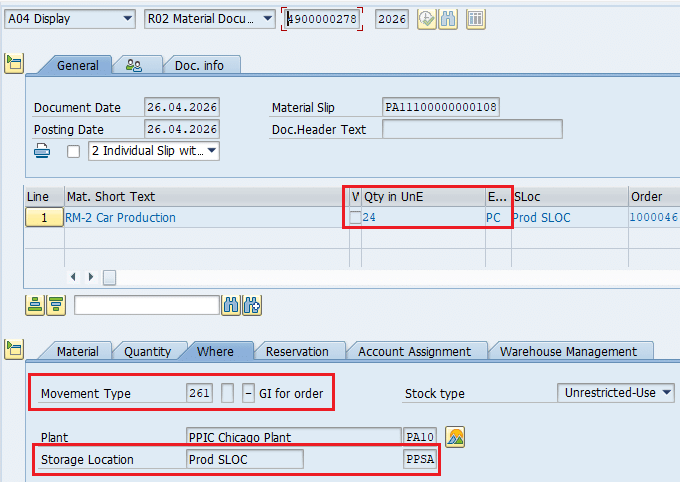The image size is (680, 482).
Task: Click the execute icon next to year 2026
Action: coord(426,19)
